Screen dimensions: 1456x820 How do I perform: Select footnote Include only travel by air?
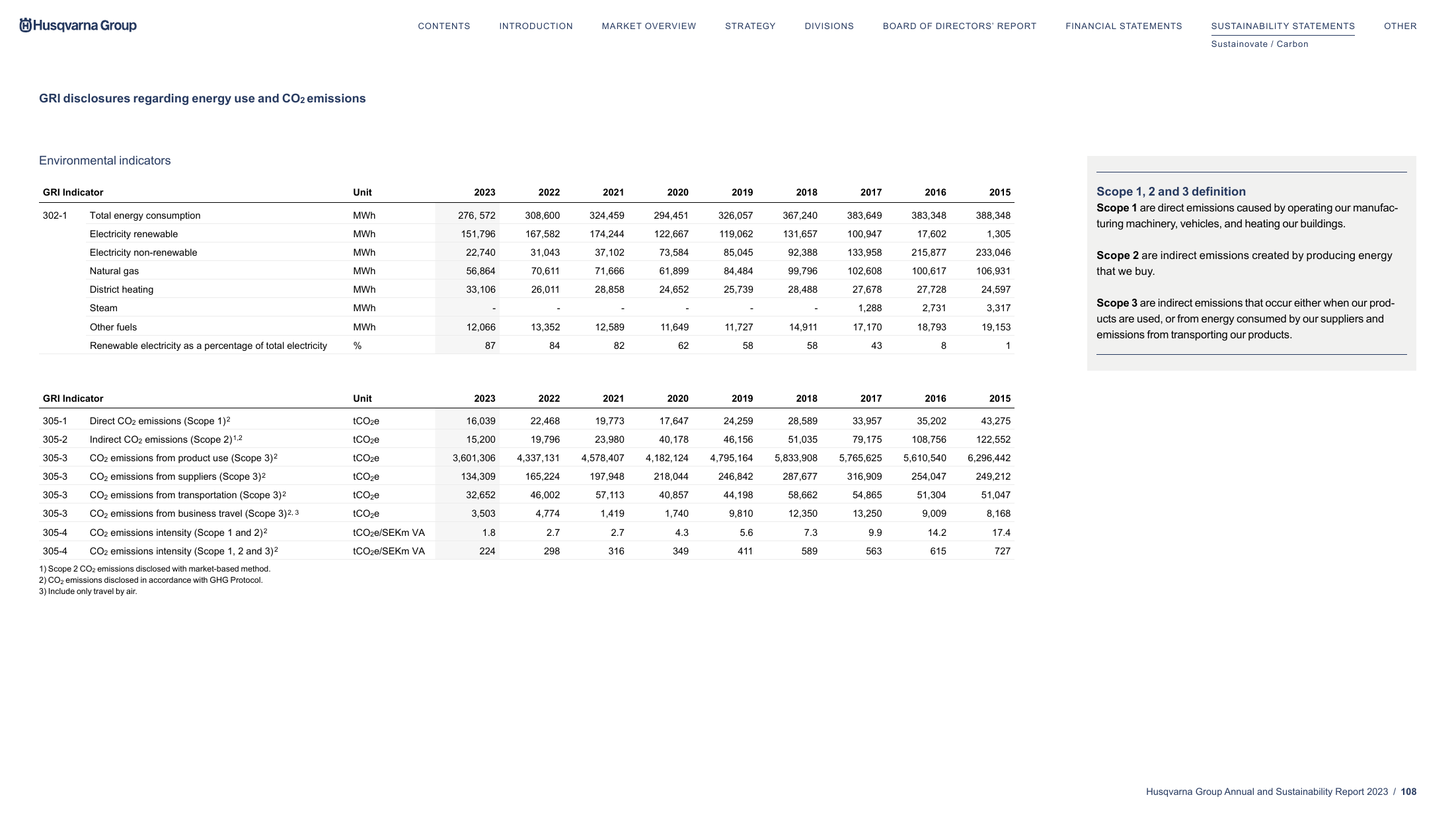[x=88, y=591]
